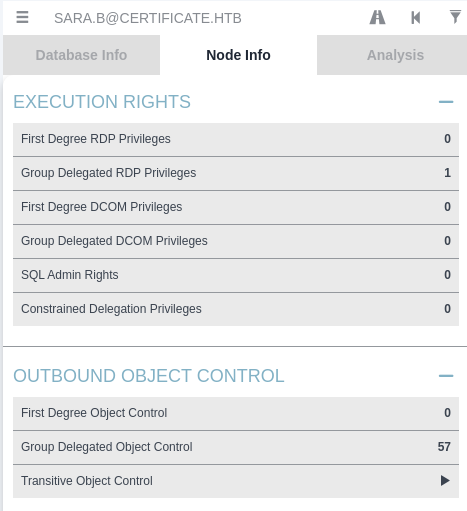Click Group Delegated DCOM Privileges row

coord(236,241)
